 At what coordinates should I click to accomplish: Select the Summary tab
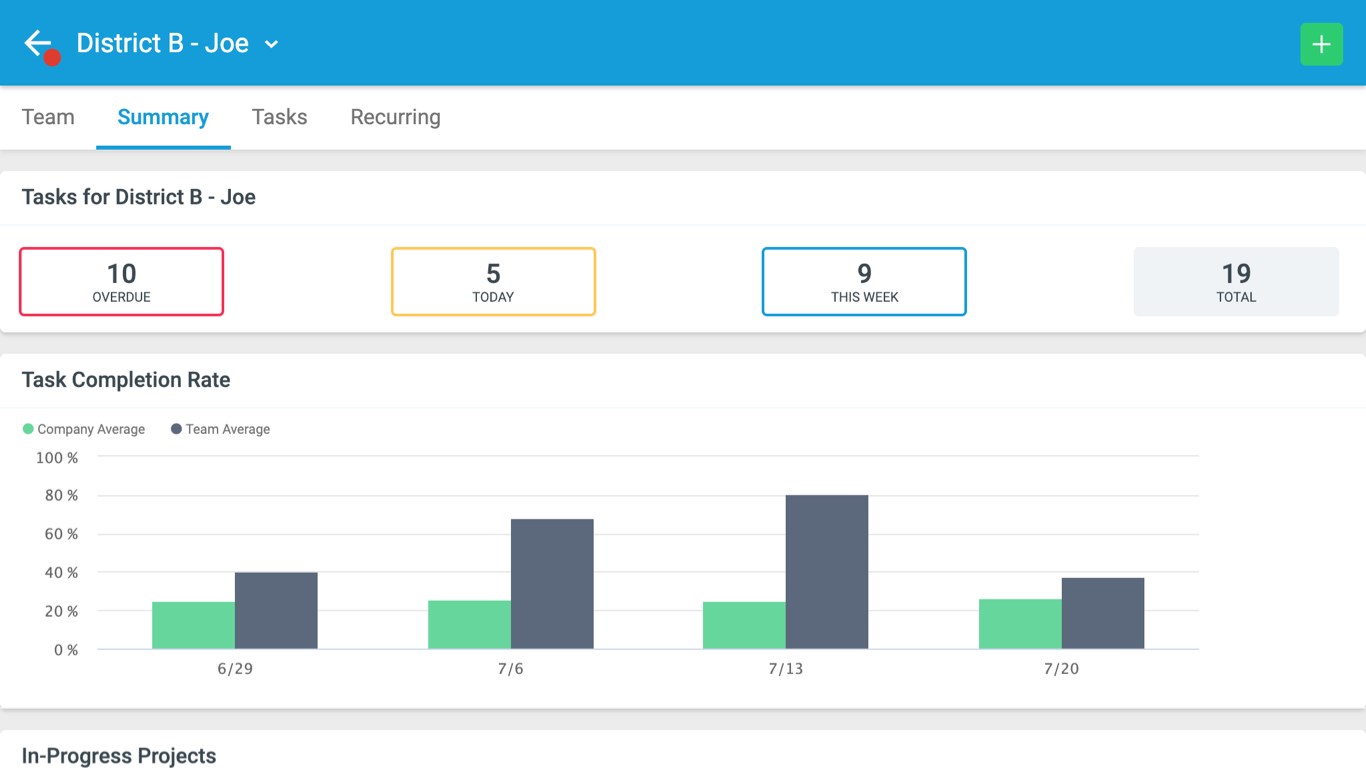(x=163, y=117)
